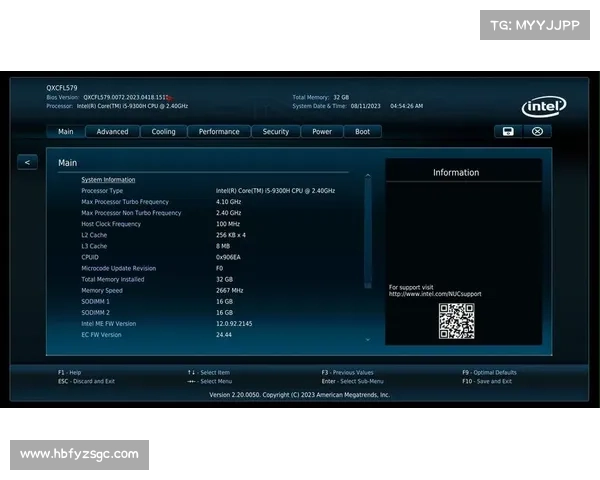Click F9 - Optimal Defaults hint
Viewport: 600px width, 480px height.
[489, 372]
